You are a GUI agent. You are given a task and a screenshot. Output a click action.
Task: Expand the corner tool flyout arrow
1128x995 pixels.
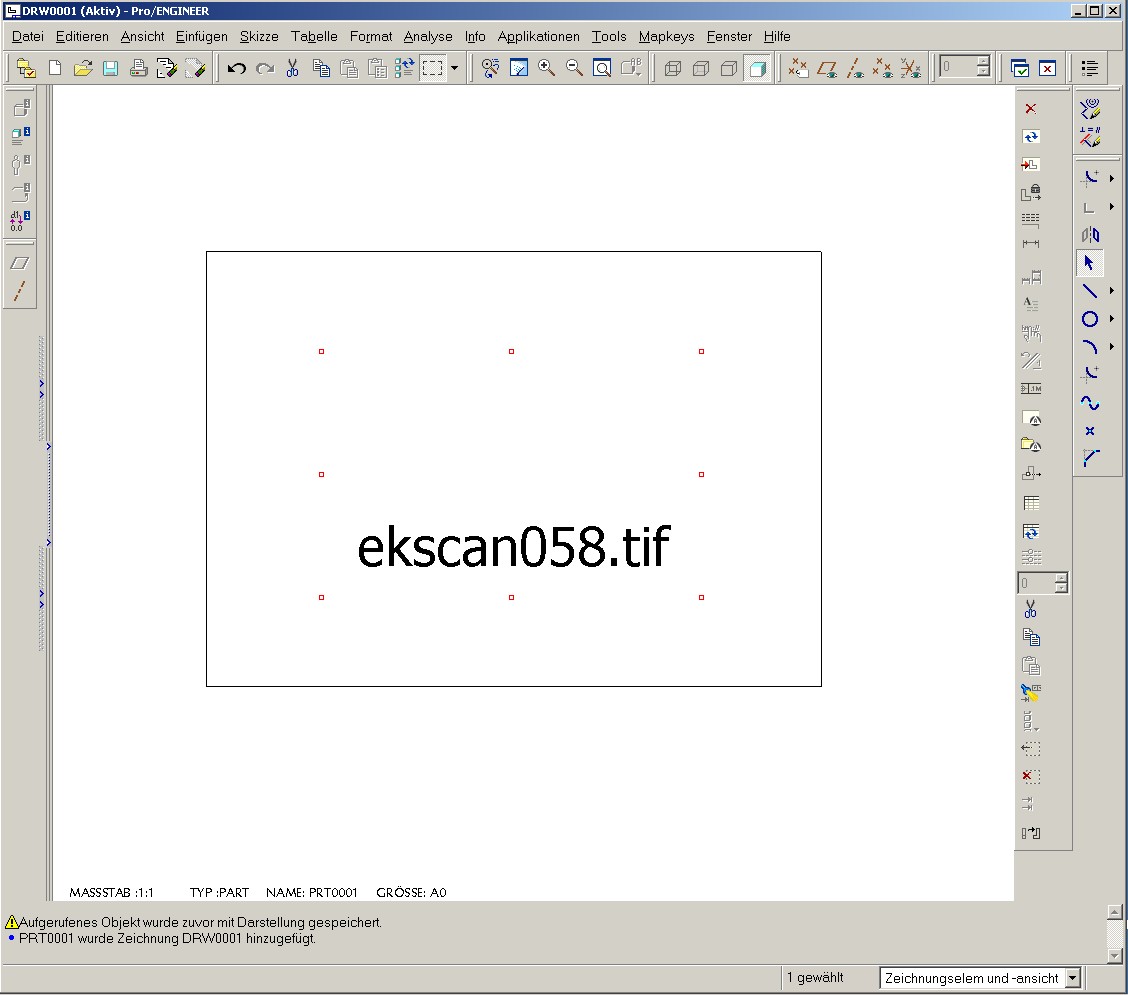[x=1111, y=206]
